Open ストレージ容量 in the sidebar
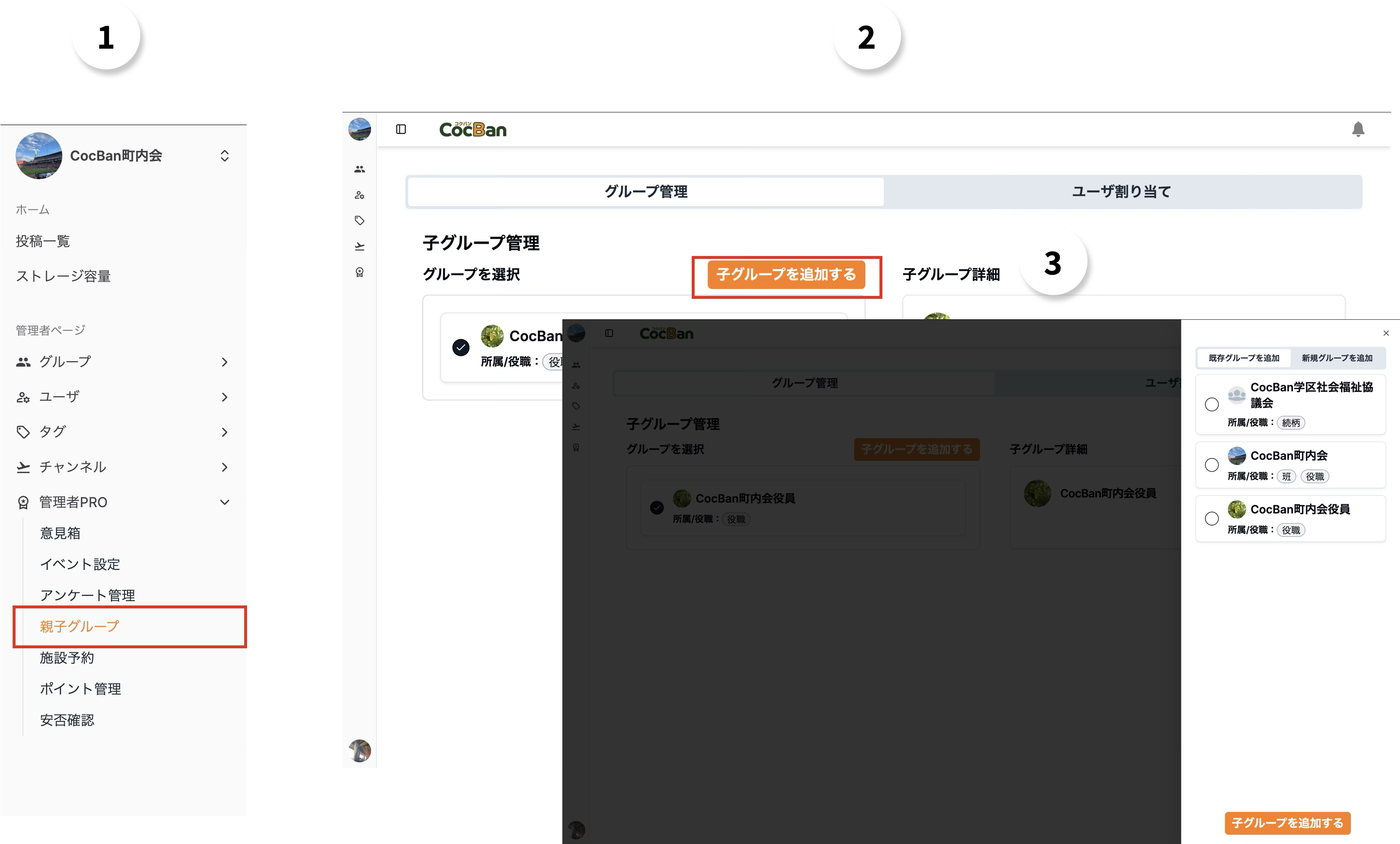1400x844 pixels. pyautogui.click(x=63, y=276)
